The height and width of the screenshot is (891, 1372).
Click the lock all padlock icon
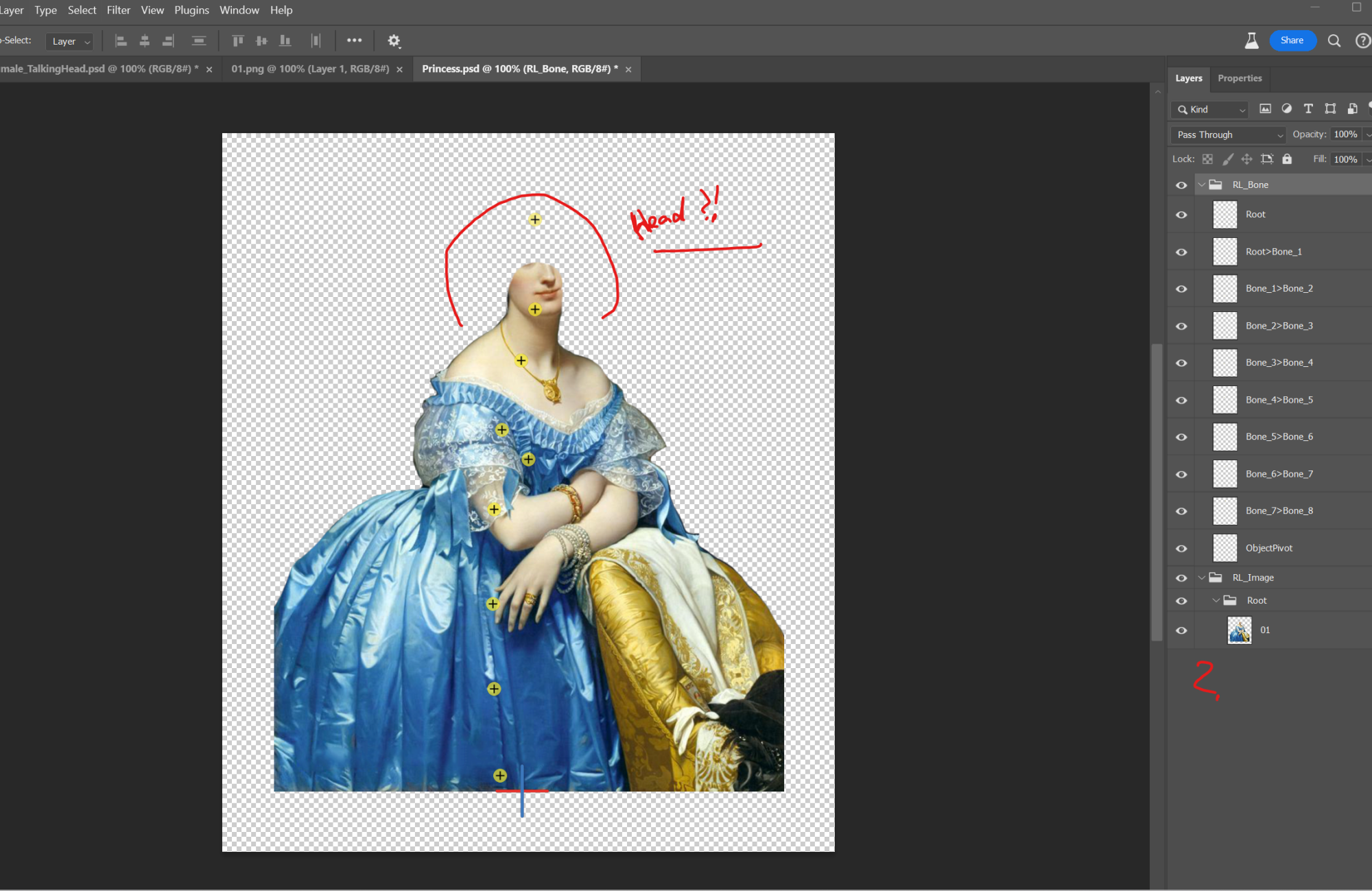coord(1287,159)
